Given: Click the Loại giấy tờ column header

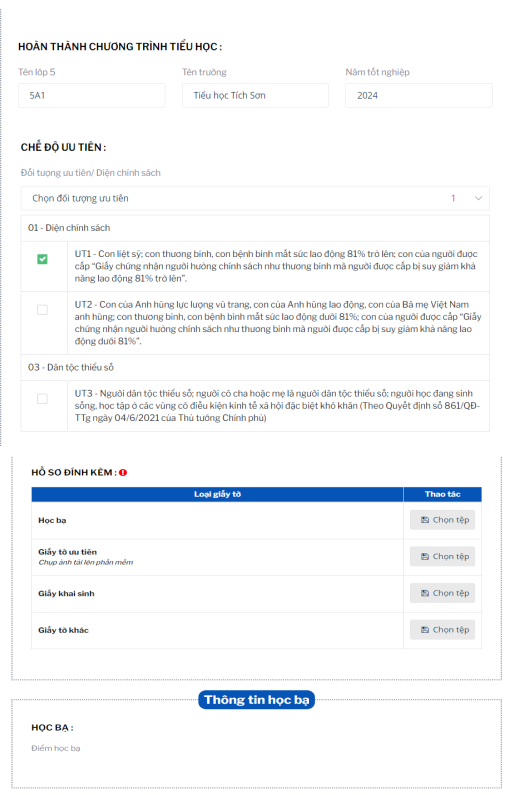Looking at the screenshot, I should (x=217, y=494).
